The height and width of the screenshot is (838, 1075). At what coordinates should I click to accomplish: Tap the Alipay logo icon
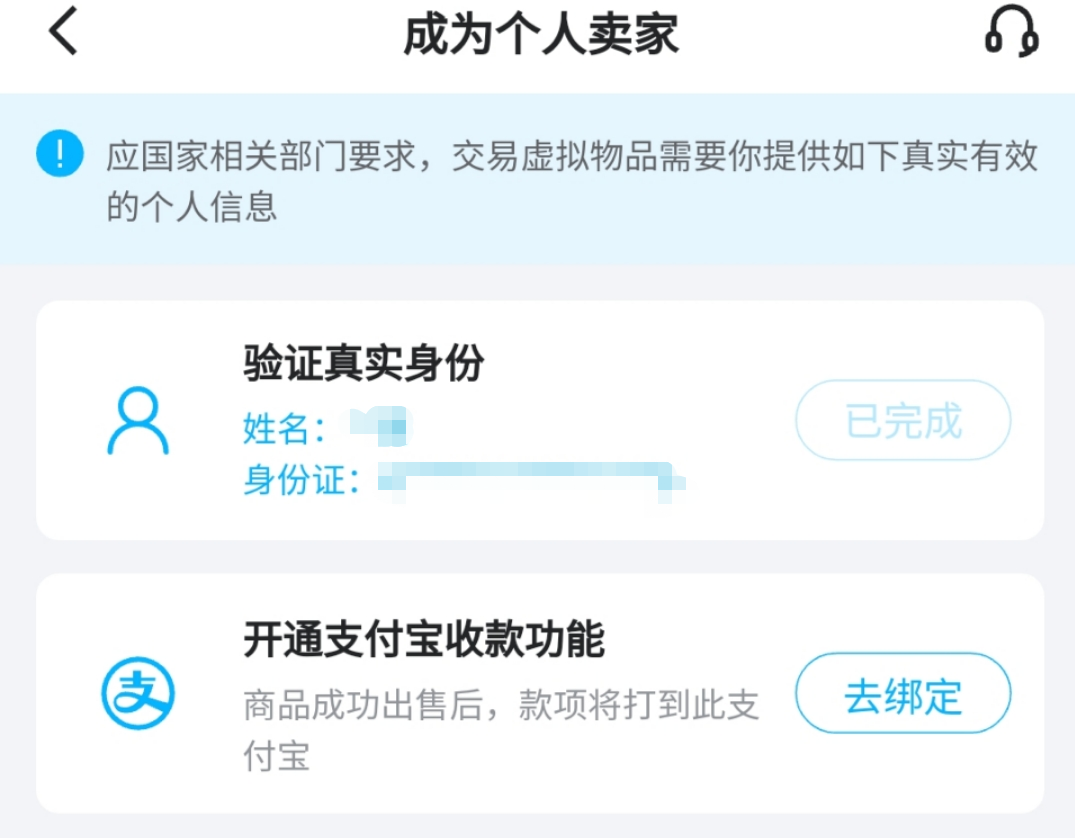click(137, 693)
